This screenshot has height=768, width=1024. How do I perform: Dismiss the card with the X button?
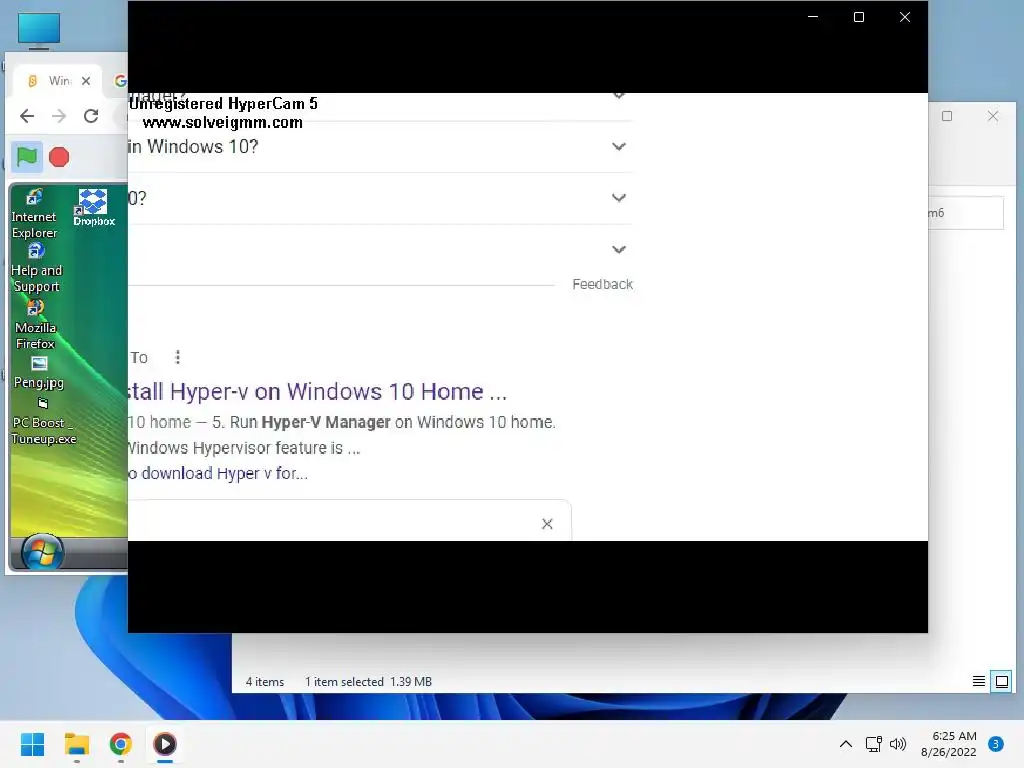click(x=547, y=524)
